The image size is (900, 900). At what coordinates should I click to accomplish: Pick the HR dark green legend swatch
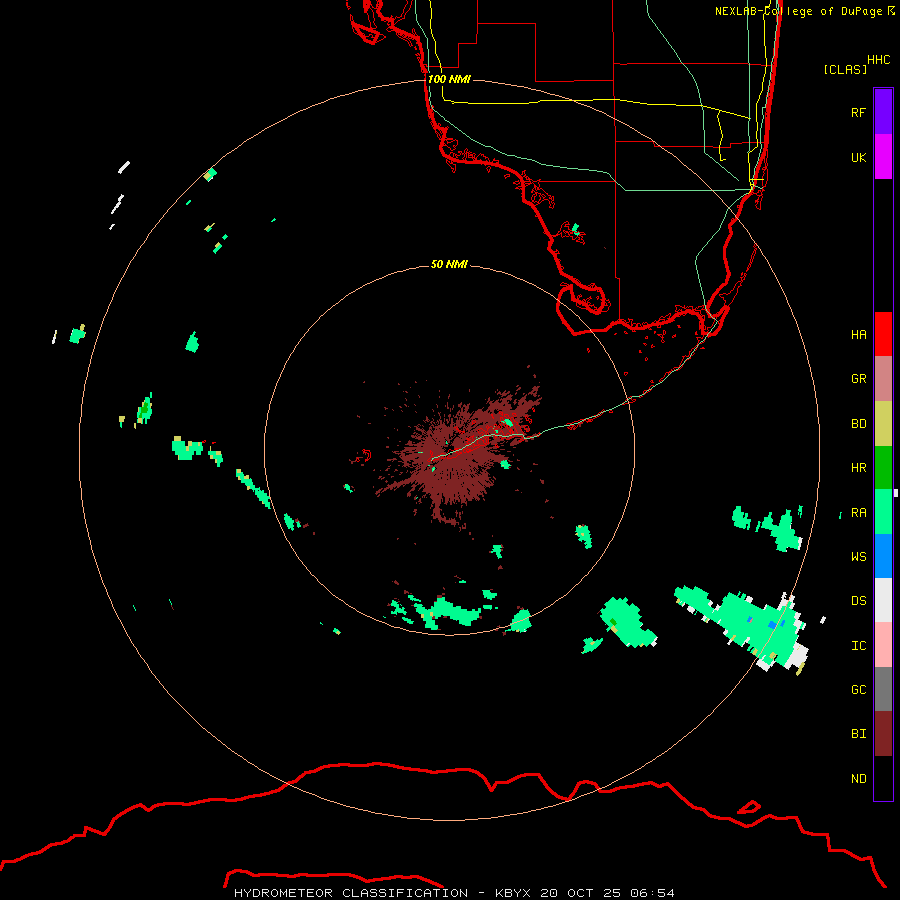[x=883, y=468]
